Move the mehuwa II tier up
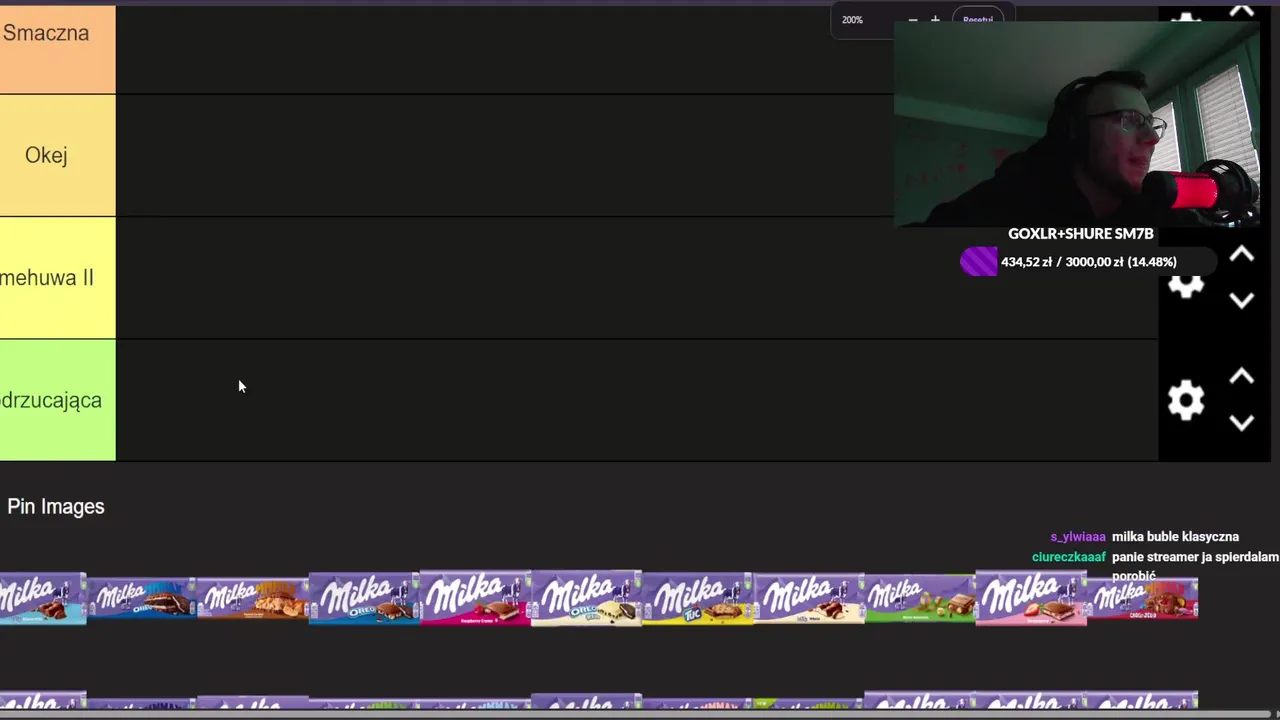The width and height of the screenshot is (1280, 720). tap(1241, 255)
